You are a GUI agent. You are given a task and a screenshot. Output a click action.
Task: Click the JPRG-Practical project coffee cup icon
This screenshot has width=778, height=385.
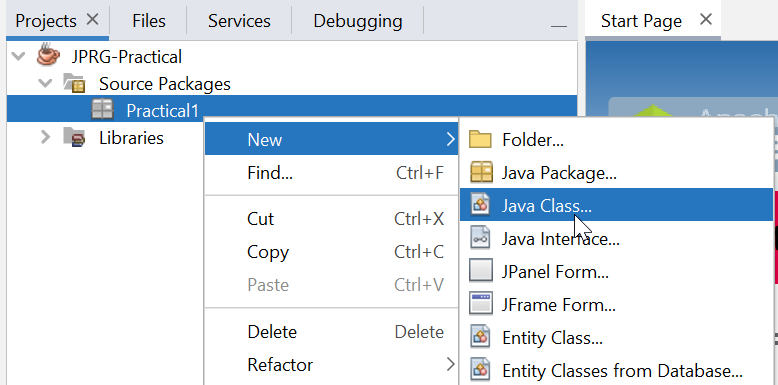(48, 55)
